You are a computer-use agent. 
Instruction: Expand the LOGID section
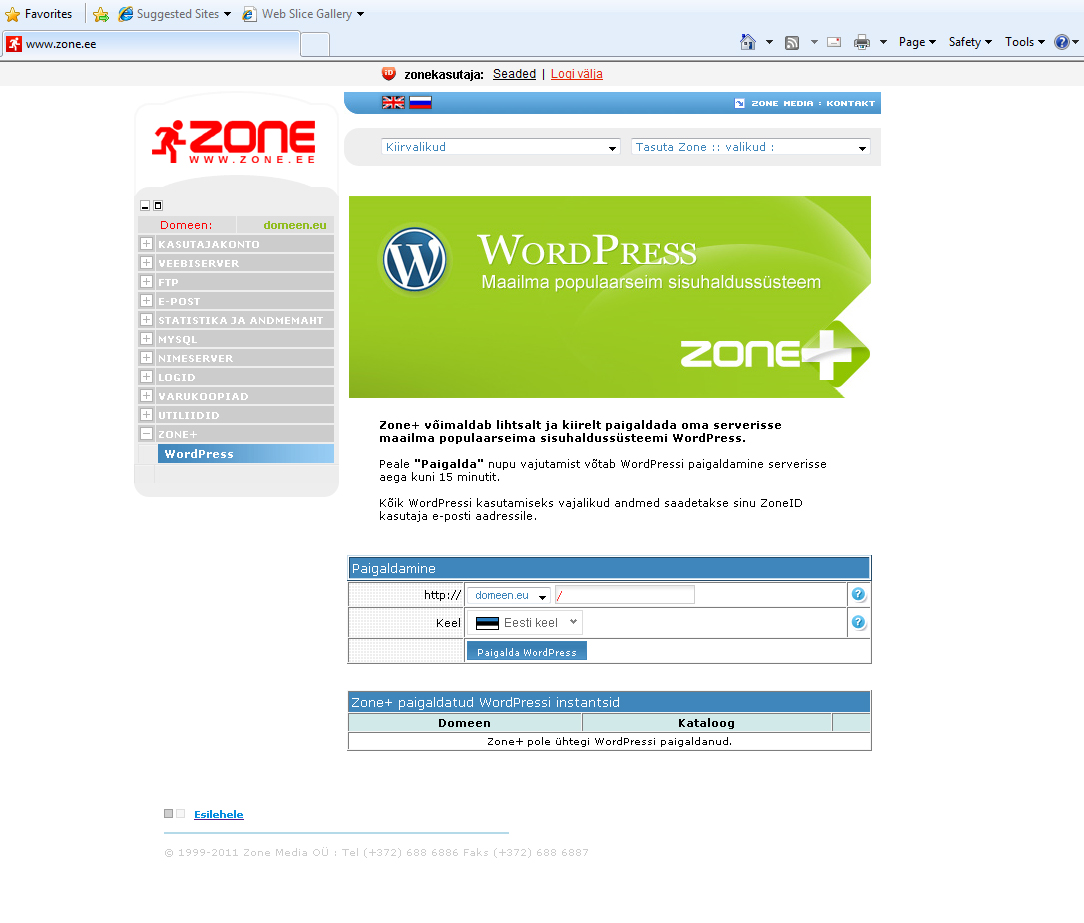[x=147, y=377]
